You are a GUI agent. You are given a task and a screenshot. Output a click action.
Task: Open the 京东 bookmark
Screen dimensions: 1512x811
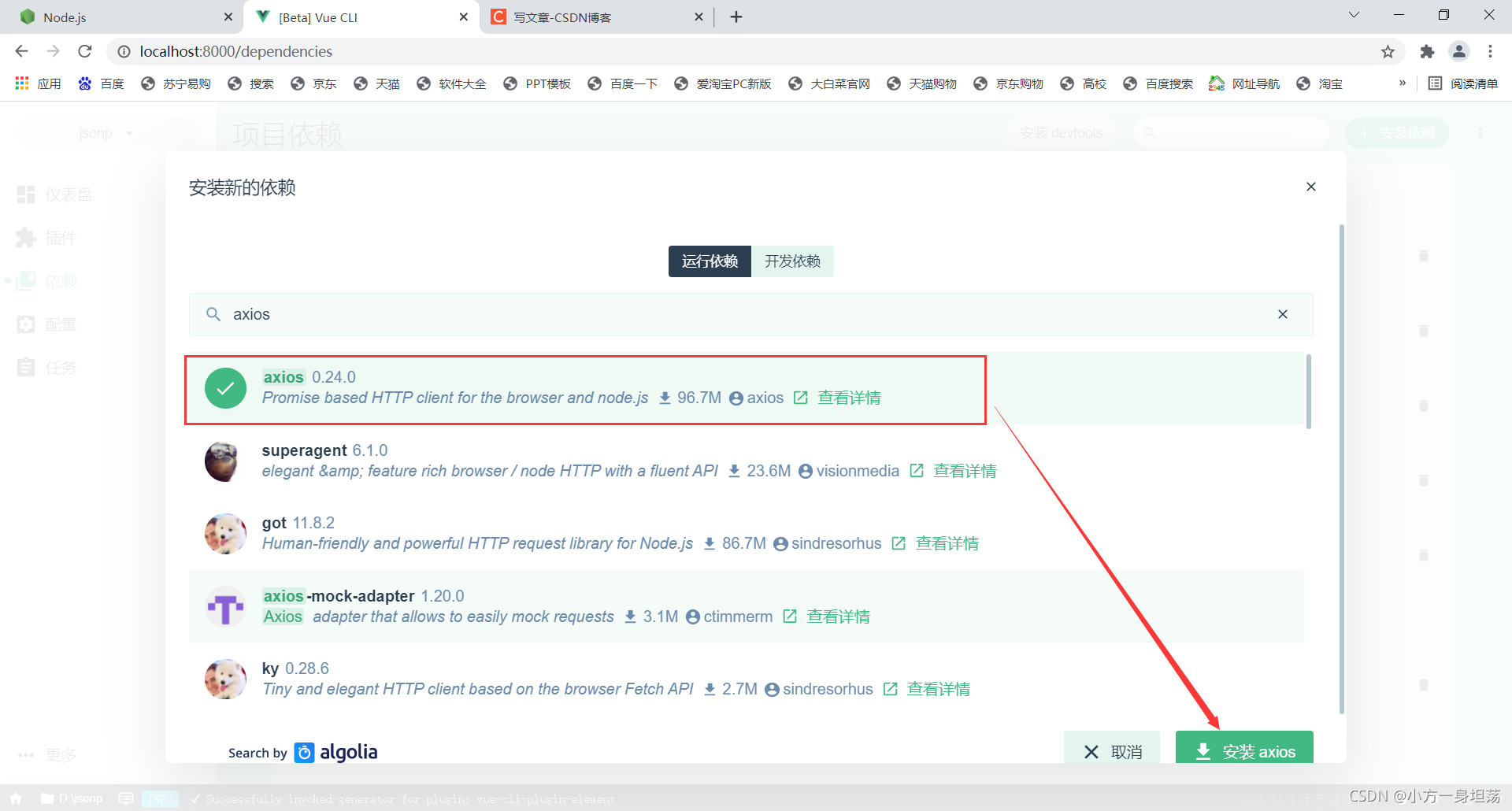coord(313,83)
